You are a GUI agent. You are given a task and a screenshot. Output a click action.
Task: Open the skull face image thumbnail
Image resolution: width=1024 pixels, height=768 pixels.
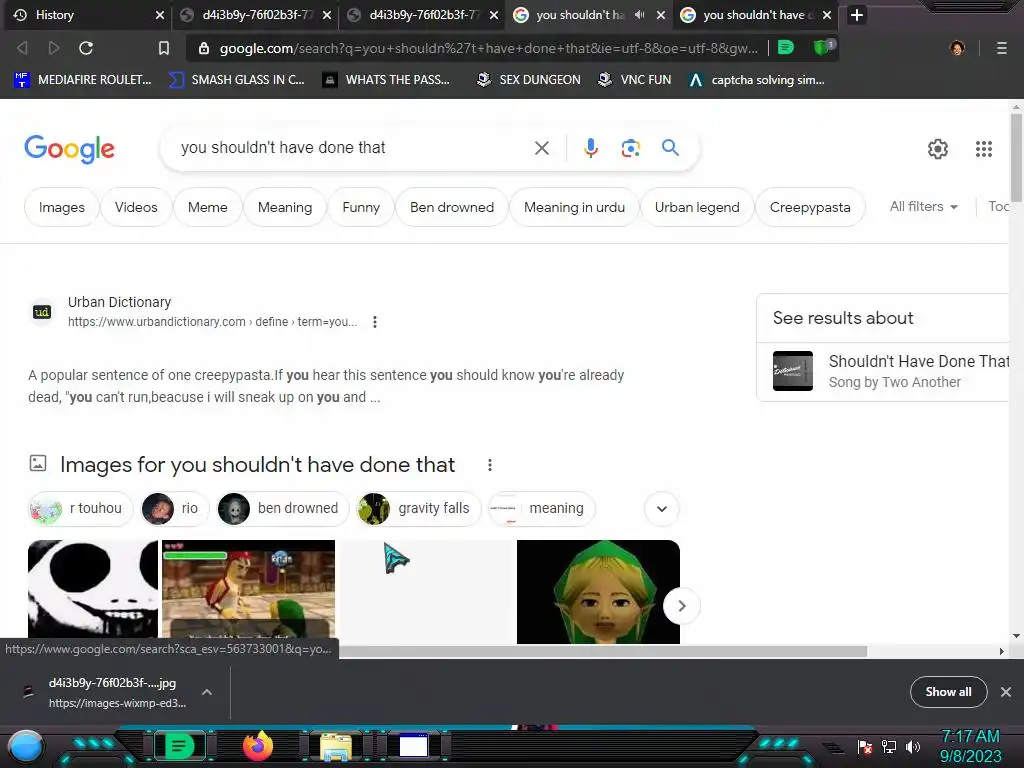pyautogui.click(x=93, y=588)
